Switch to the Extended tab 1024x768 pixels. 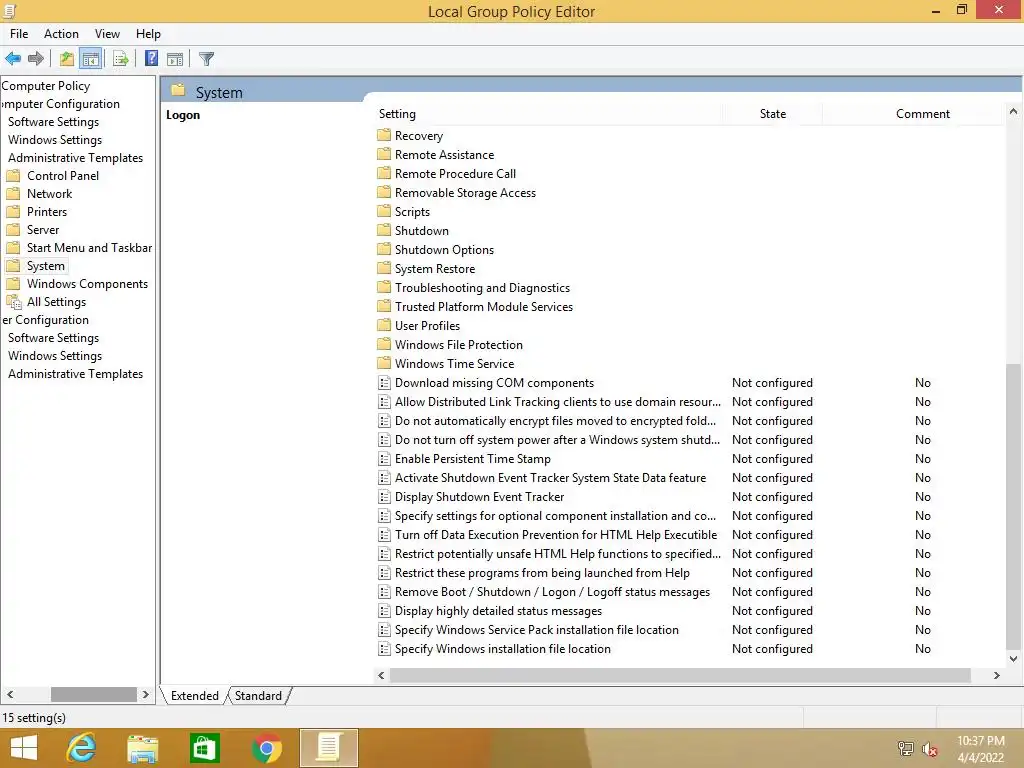coord(195,696)
